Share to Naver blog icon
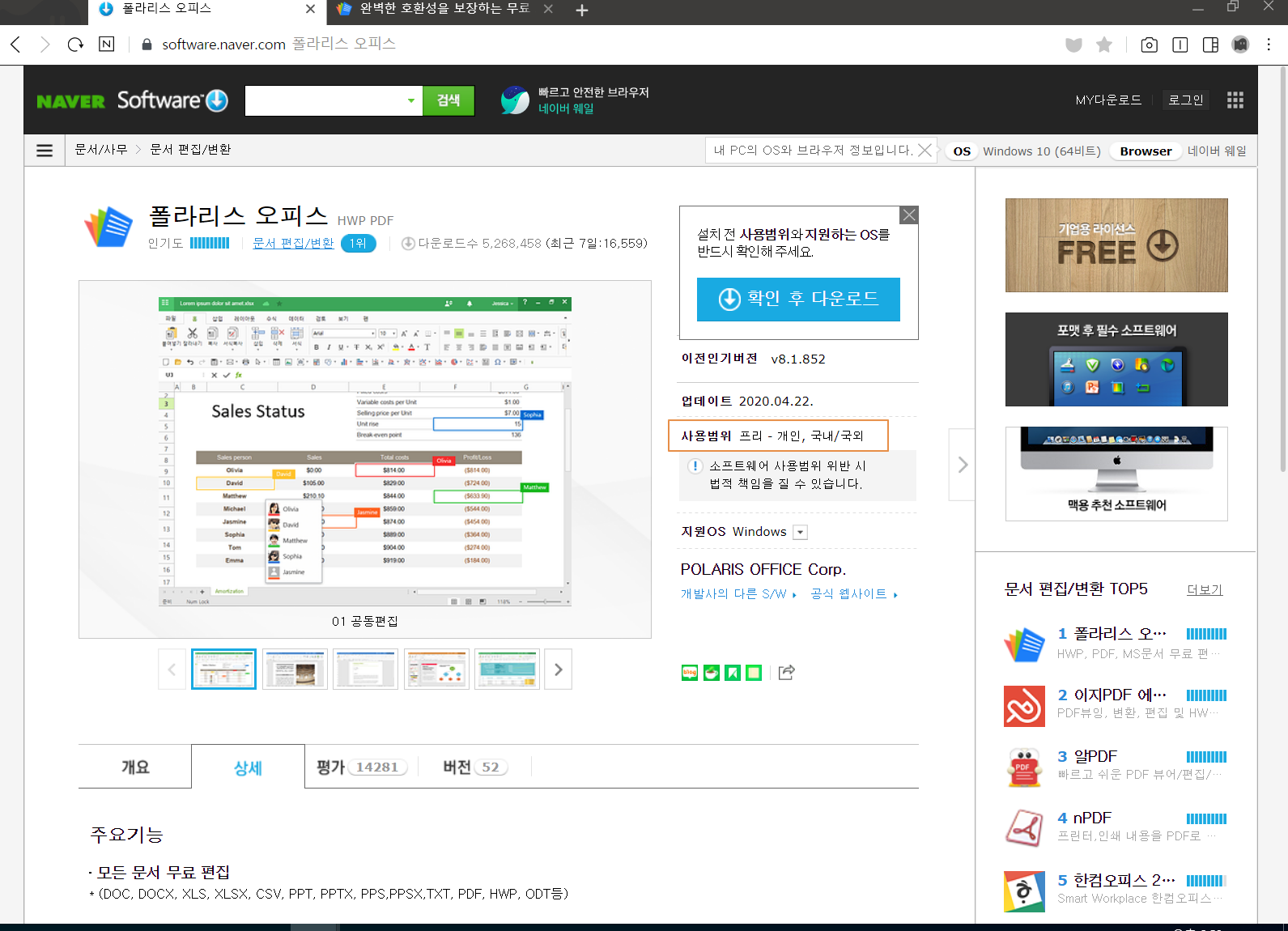 click(690, 673)
